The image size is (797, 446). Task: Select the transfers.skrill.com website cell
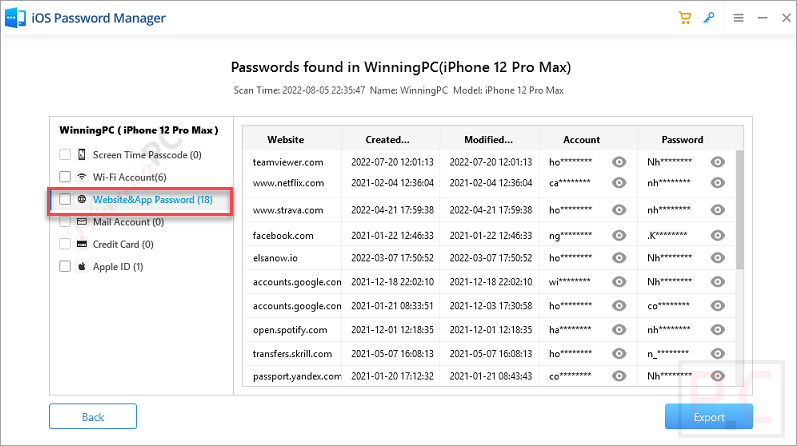coord(292,353)
